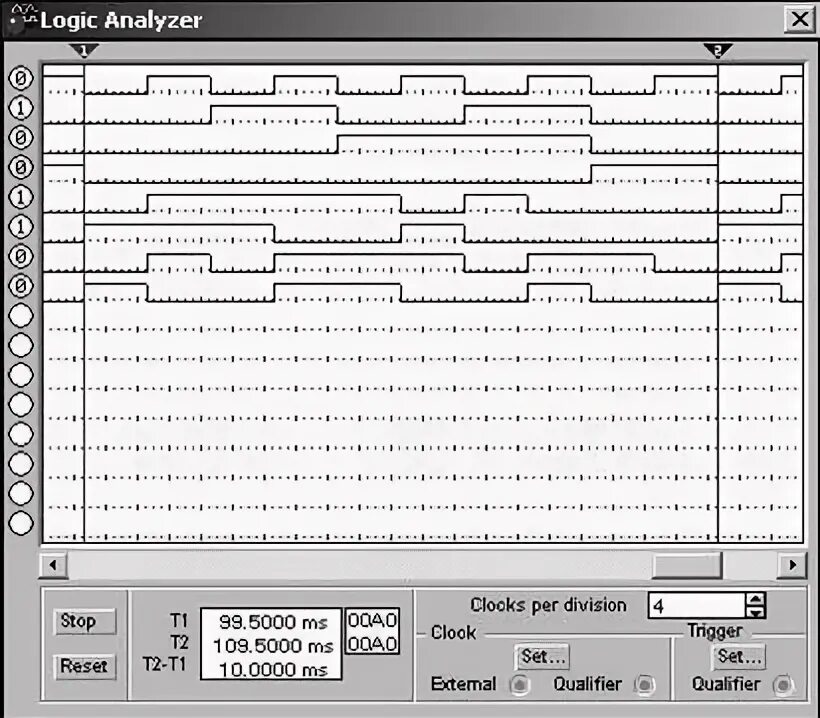Click eleventh channel empty terminal
Viewport: 820px width, 718px height.
coord(21,375)
